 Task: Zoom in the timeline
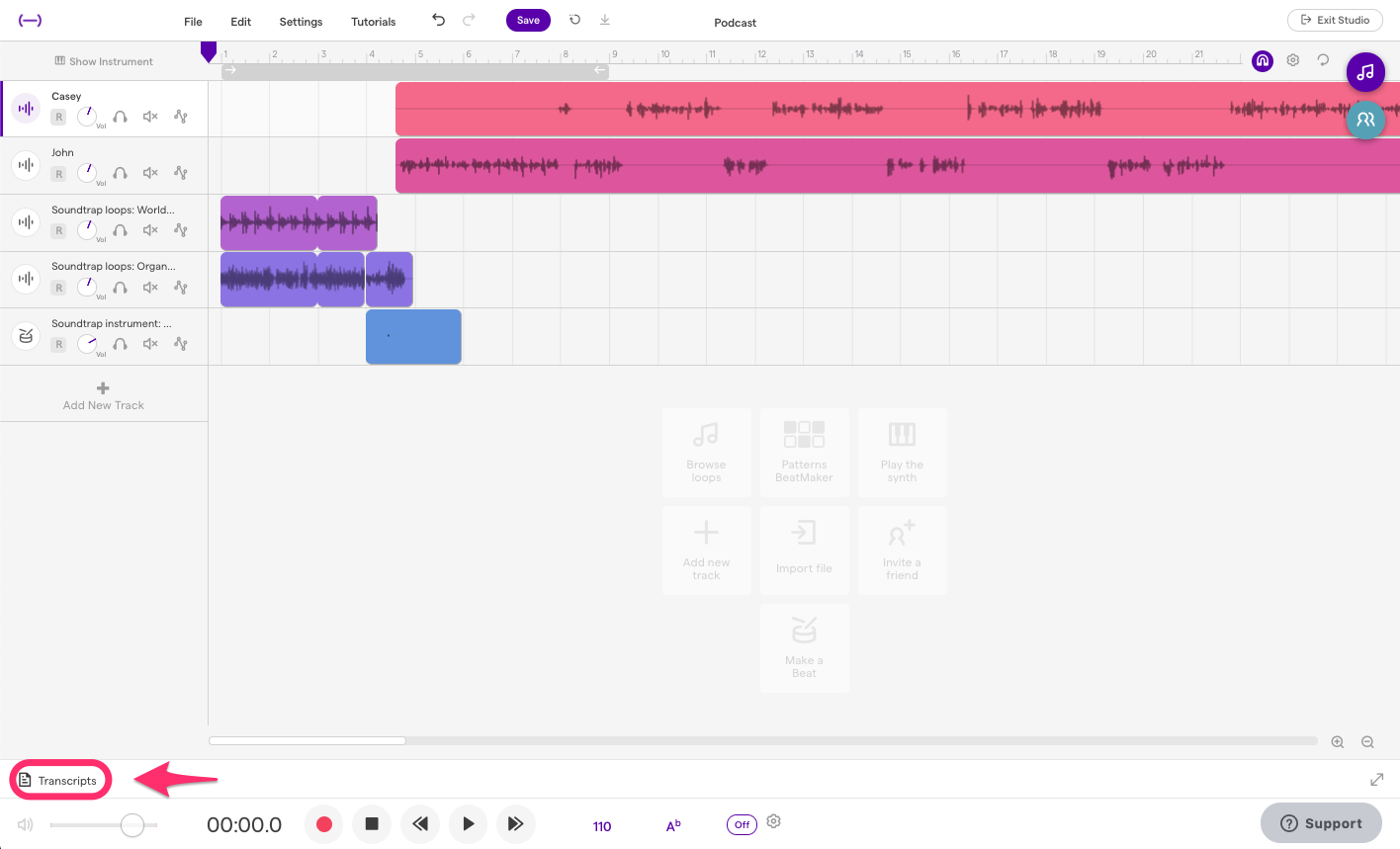(1338, 742)
